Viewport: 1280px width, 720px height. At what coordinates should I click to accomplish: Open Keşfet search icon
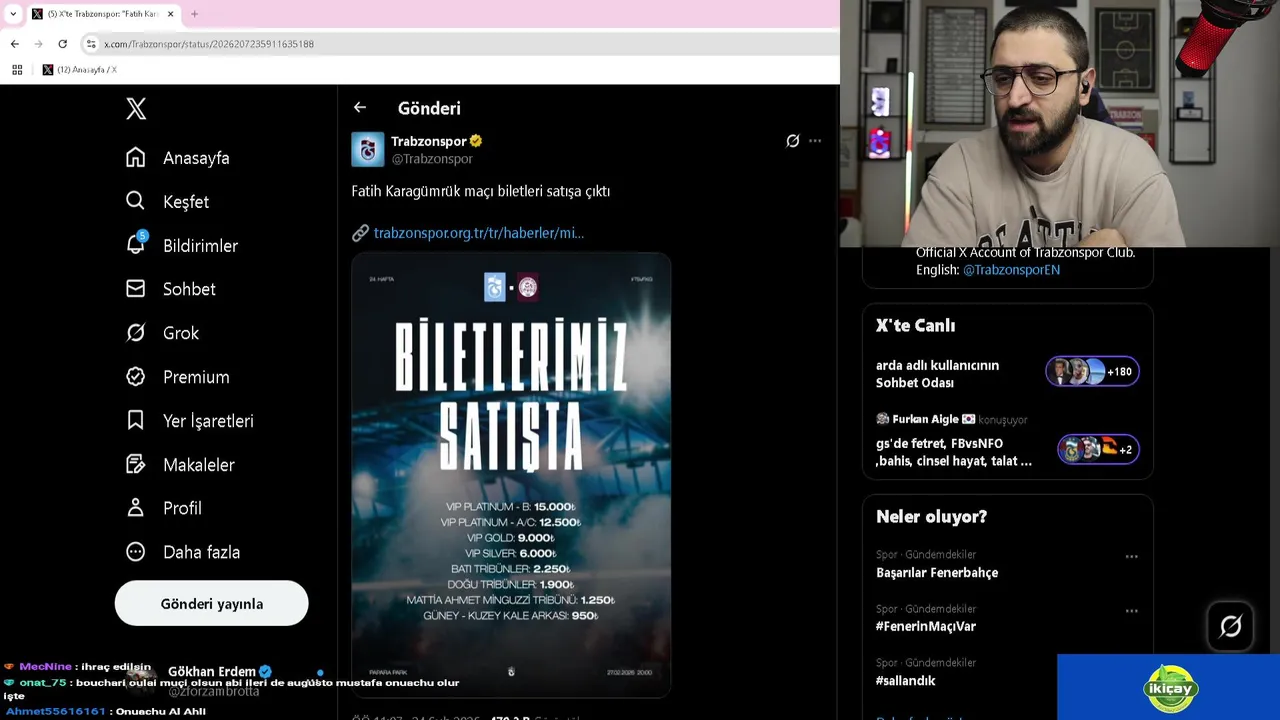pyautogui.click(x=136, y=201)
